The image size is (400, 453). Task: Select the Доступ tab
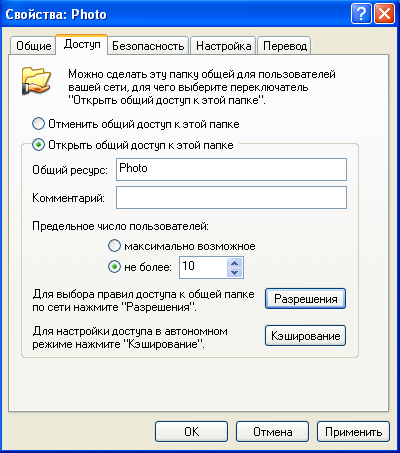[82, 44]
